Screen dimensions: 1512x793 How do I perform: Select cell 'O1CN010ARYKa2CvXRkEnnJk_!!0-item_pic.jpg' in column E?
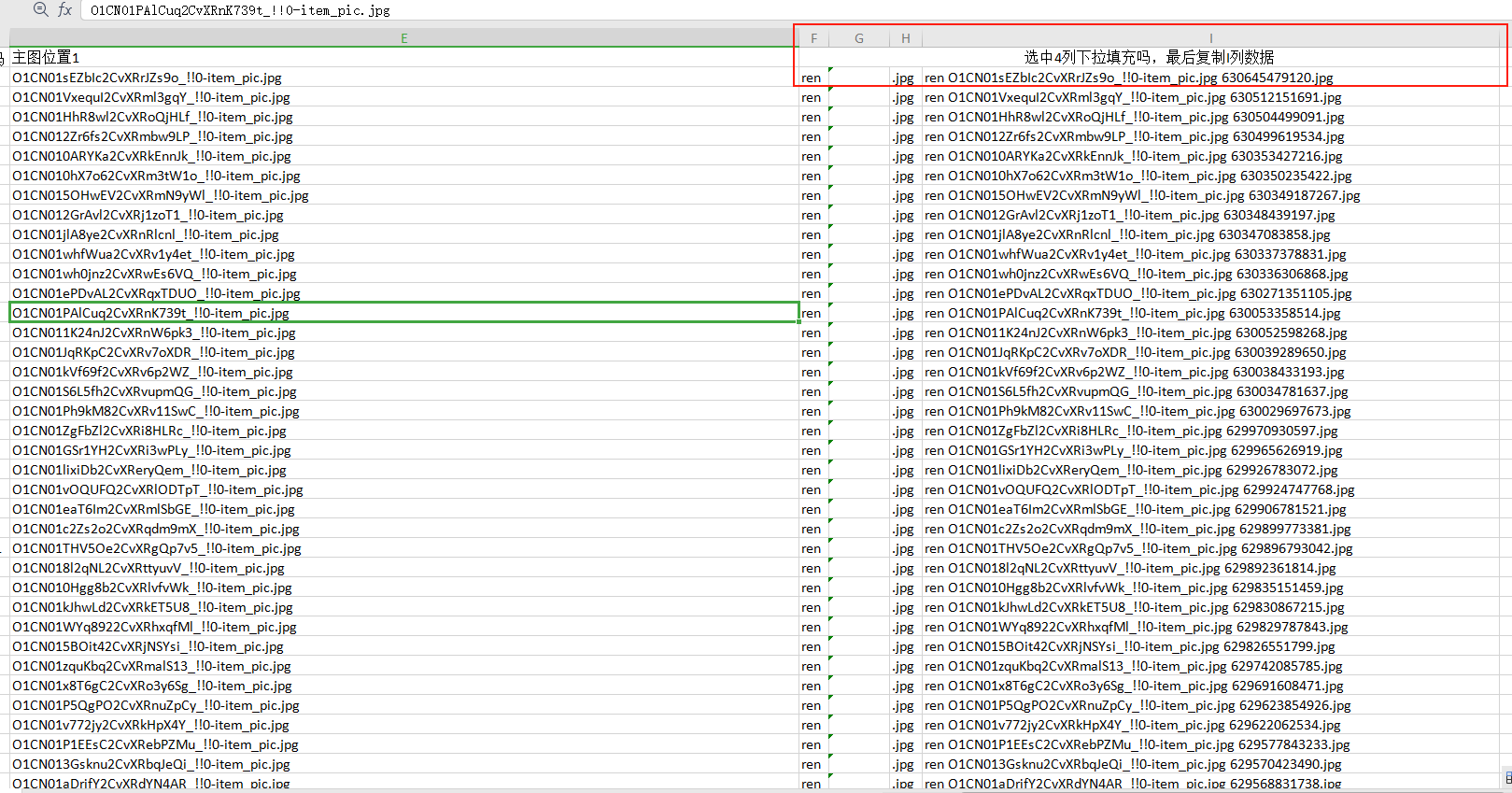(x=403, y=156)
